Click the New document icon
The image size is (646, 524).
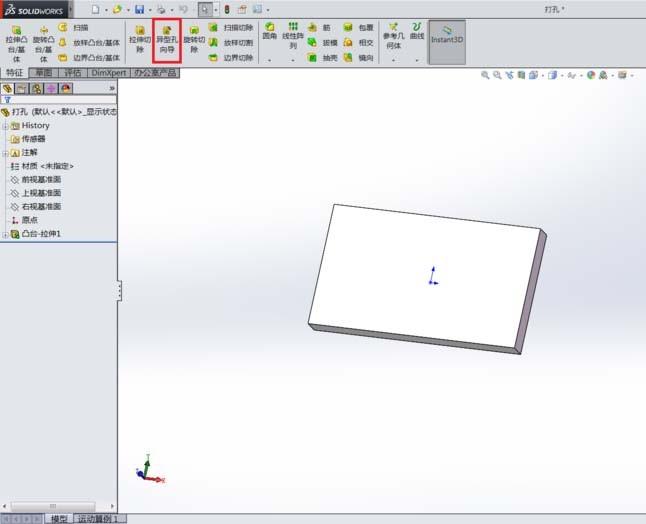coord(96,9)
